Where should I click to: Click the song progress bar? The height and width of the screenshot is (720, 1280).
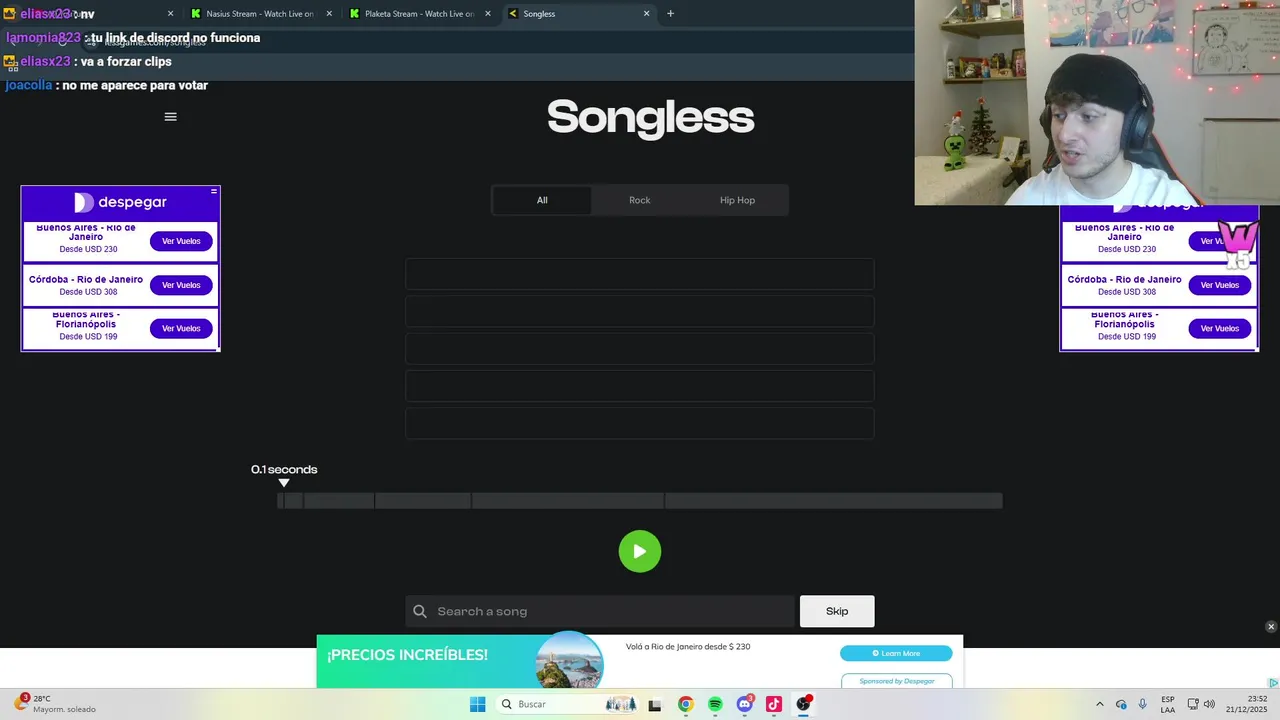pos(640,501)
